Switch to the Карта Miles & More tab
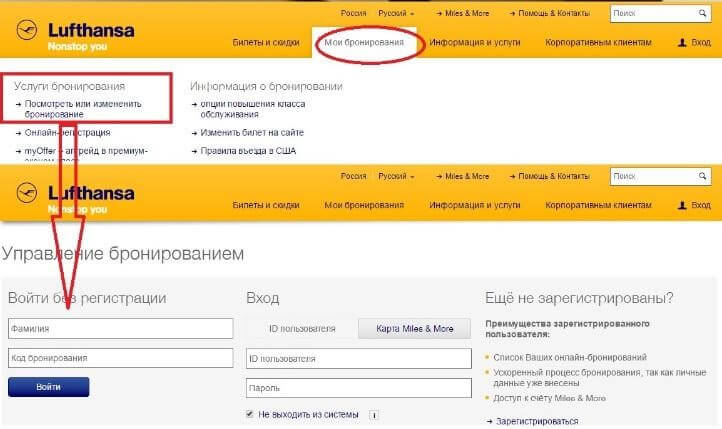722x429 pixels. click(x=414, y=329)
